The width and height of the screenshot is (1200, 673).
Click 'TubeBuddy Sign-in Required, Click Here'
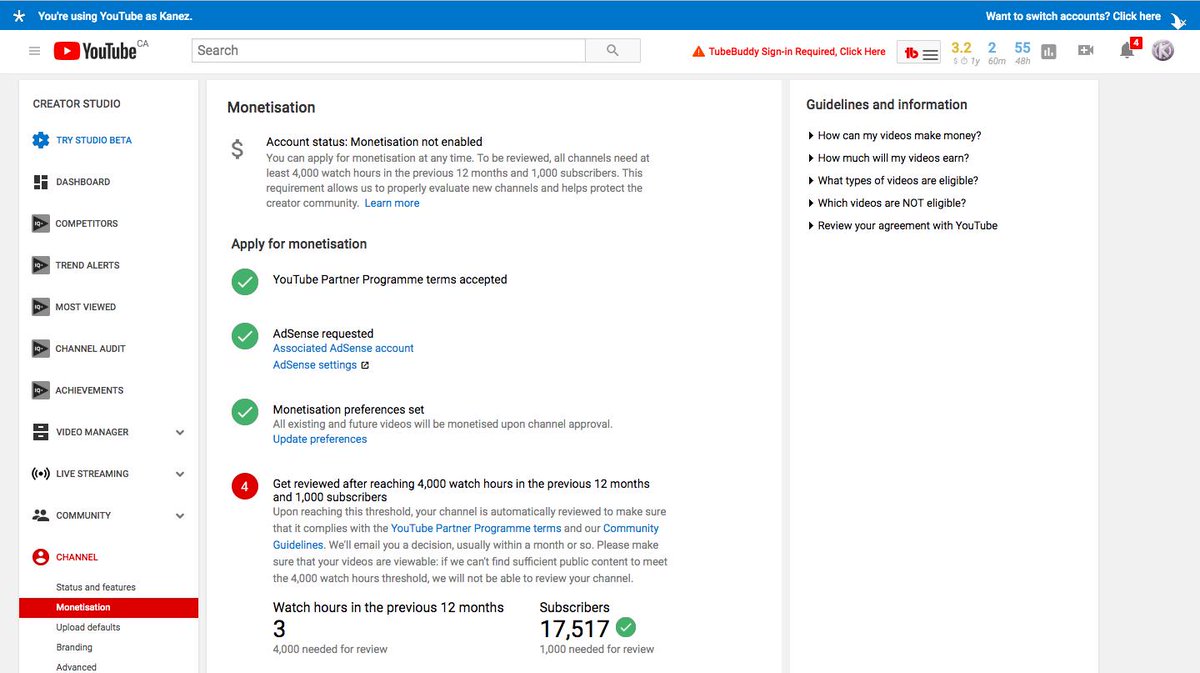[797, 52]
